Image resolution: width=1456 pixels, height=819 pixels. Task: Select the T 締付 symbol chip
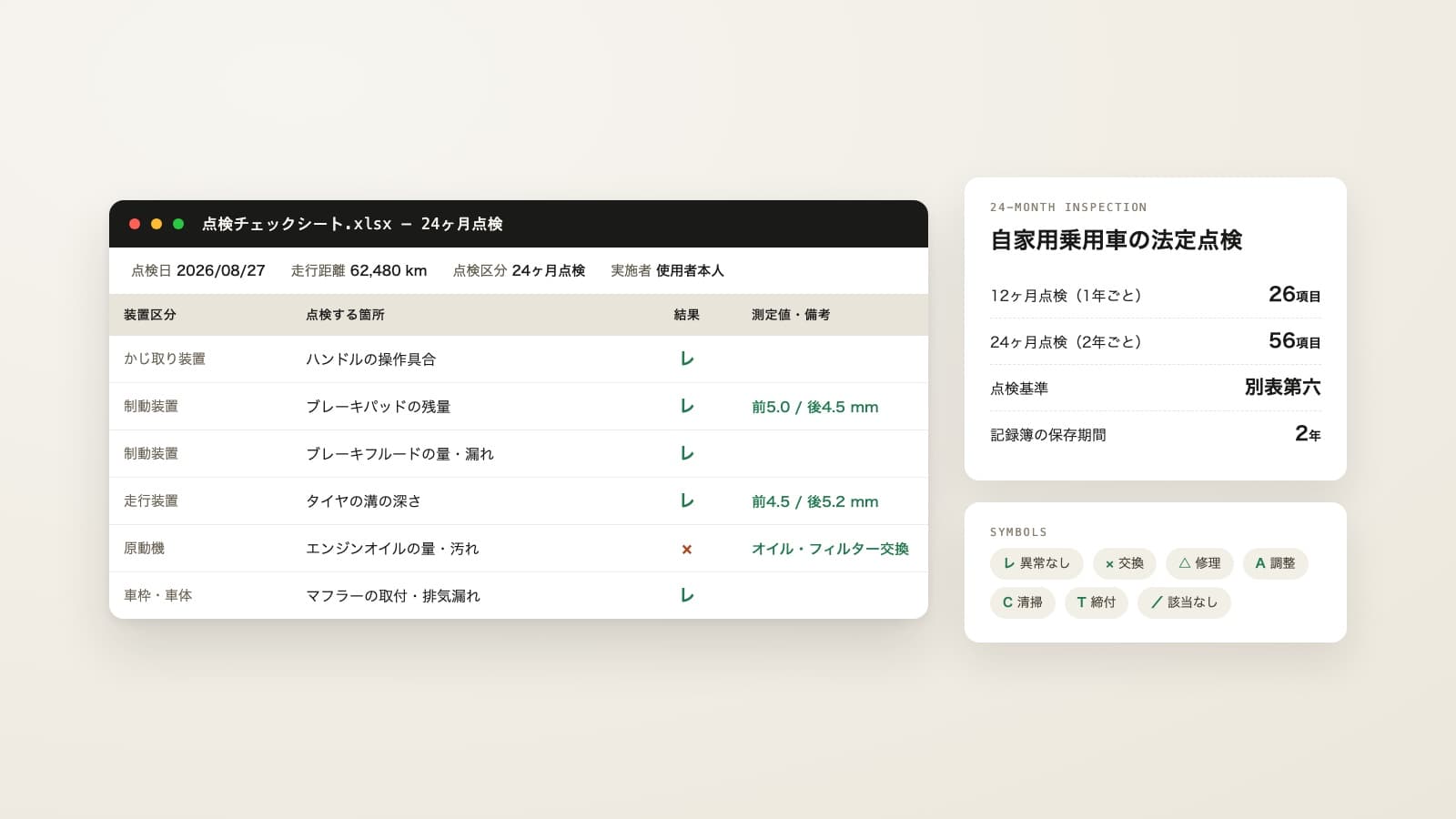[x=1097, y=602]
